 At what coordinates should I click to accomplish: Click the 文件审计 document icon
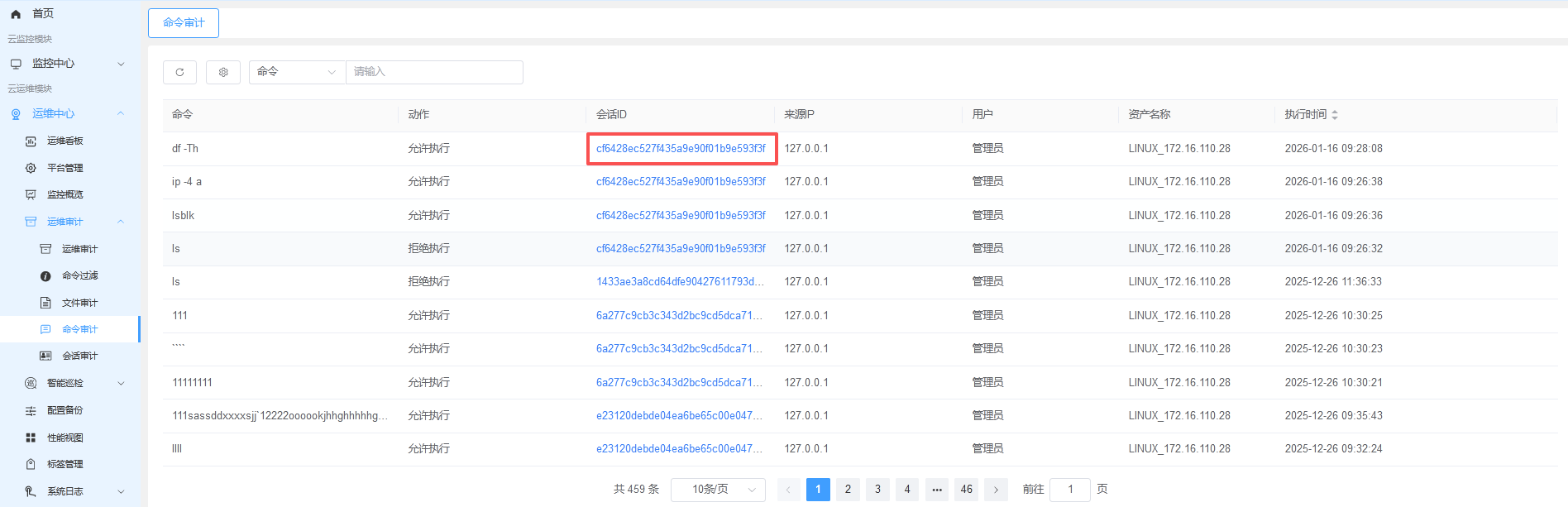(45, 303)
